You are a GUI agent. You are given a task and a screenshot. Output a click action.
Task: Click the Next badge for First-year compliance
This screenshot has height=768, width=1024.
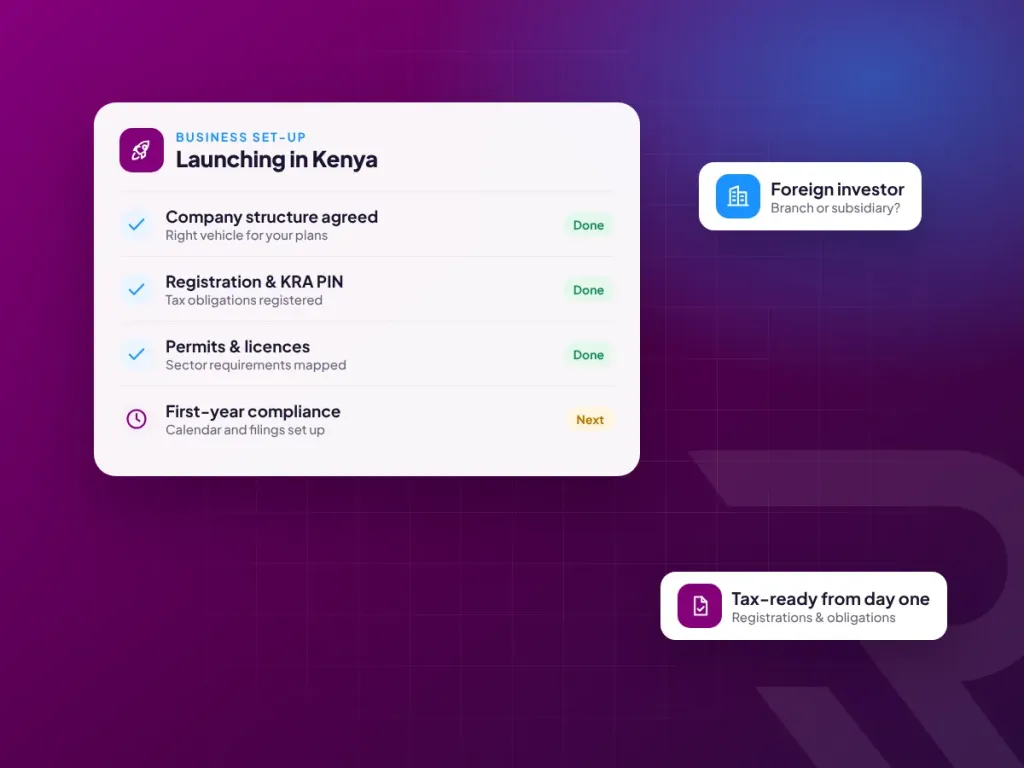click(x=590, y=420)
